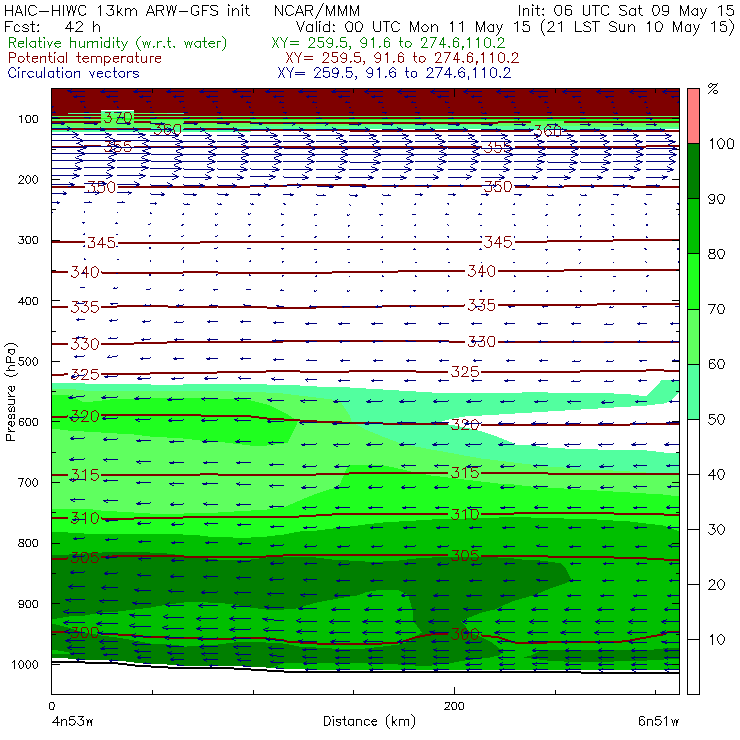Click the '80' colorbar percent label
Viewport: 740px width, 740px height.
(716, 254)
